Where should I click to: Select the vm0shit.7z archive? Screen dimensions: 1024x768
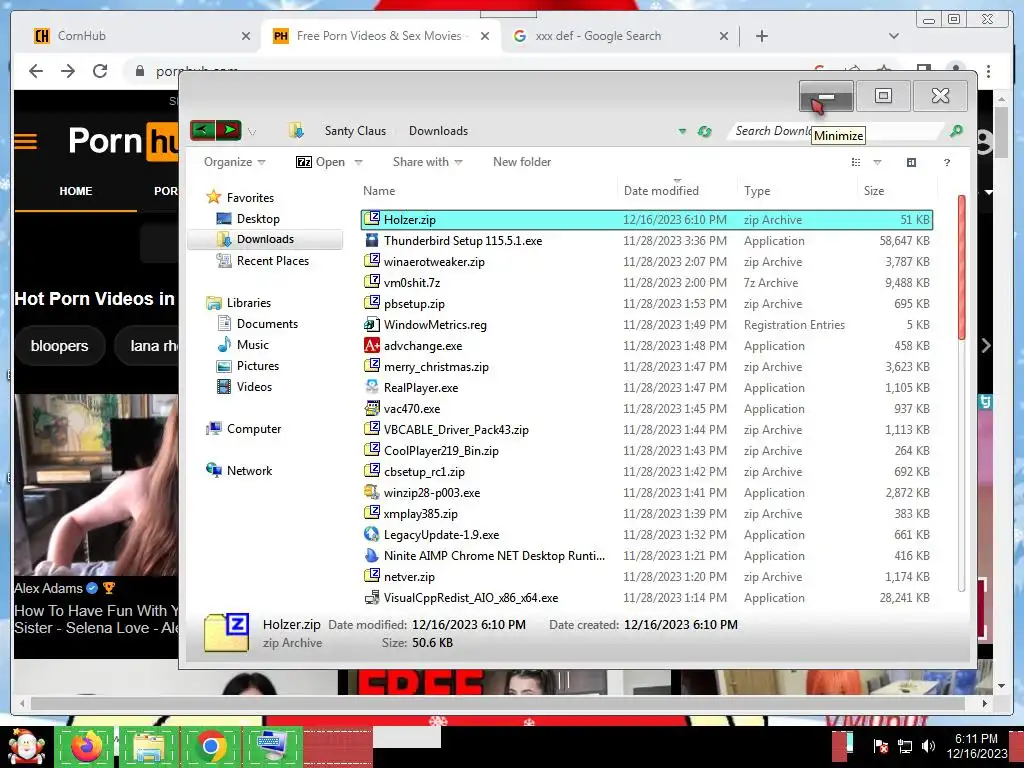click(412, 283)
